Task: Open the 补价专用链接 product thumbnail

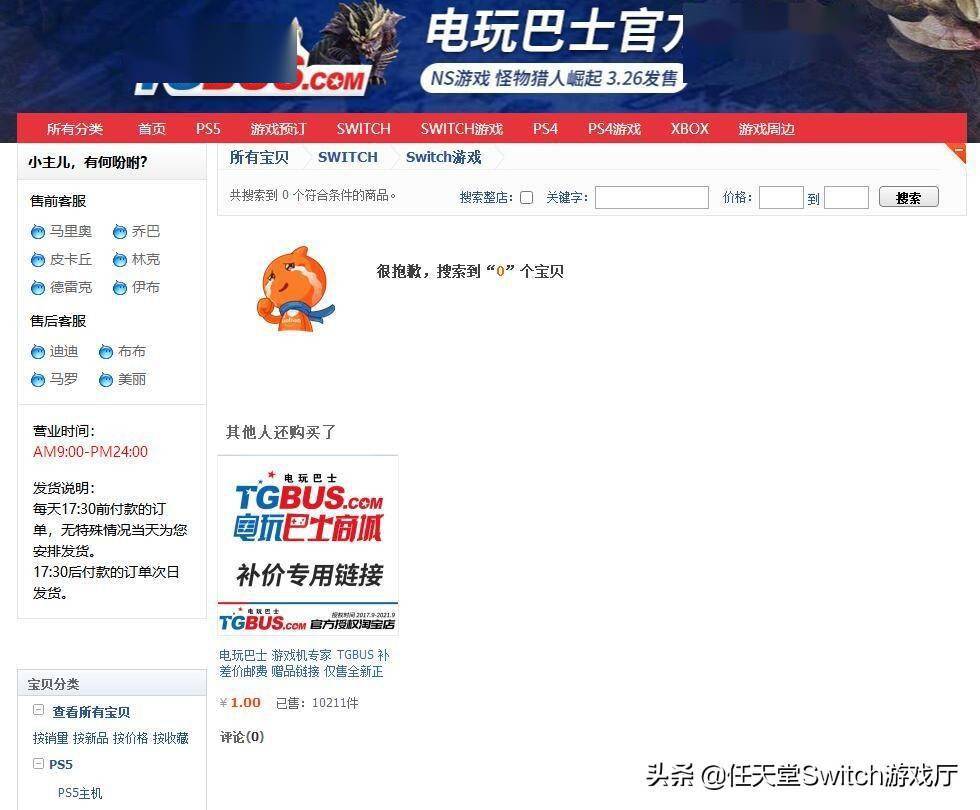Action: pyautogui.click(x=308, y=545)
